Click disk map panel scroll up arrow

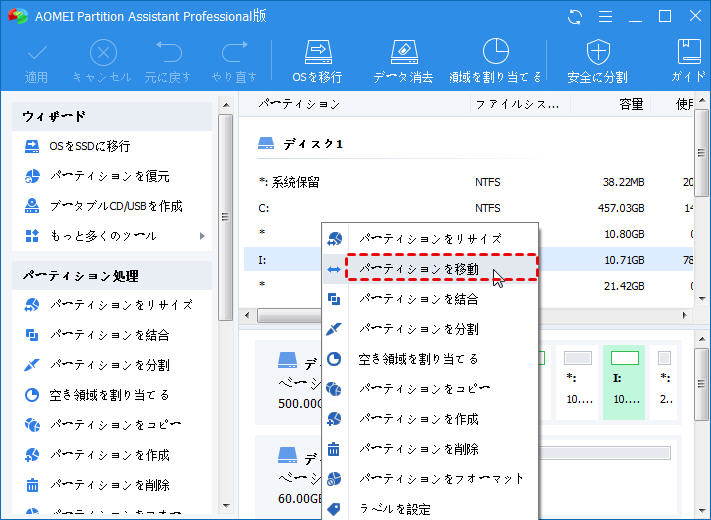702,339
